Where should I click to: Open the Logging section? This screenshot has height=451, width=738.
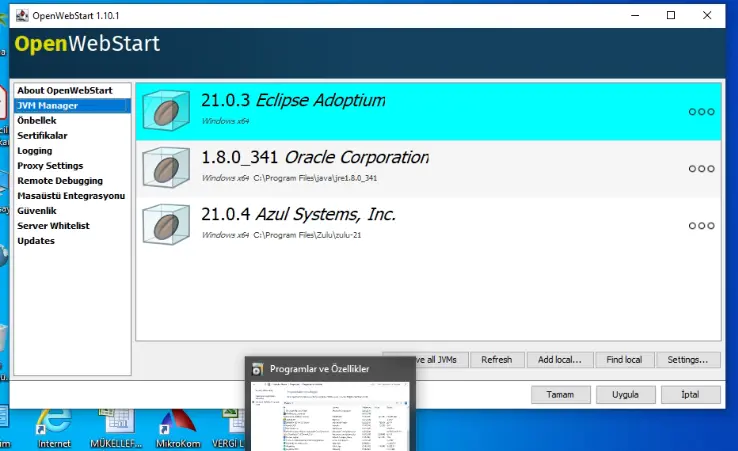click(x=72, y=151)
